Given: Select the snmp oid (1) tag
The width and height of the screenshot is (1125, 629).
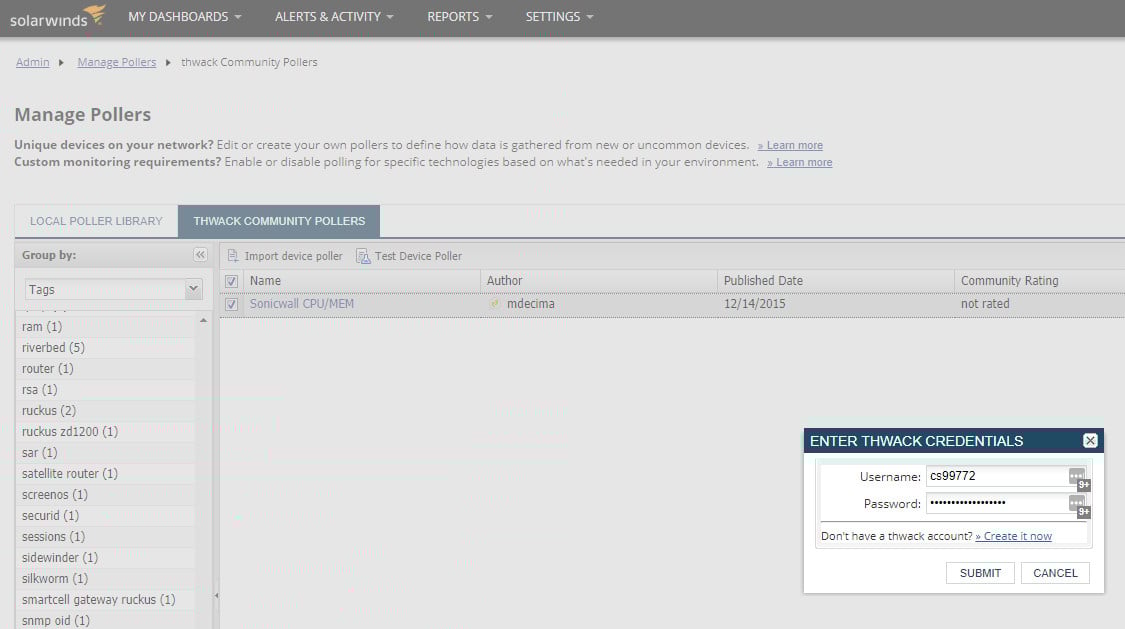Looking at the screenshot, I should [x=105, y=620].
